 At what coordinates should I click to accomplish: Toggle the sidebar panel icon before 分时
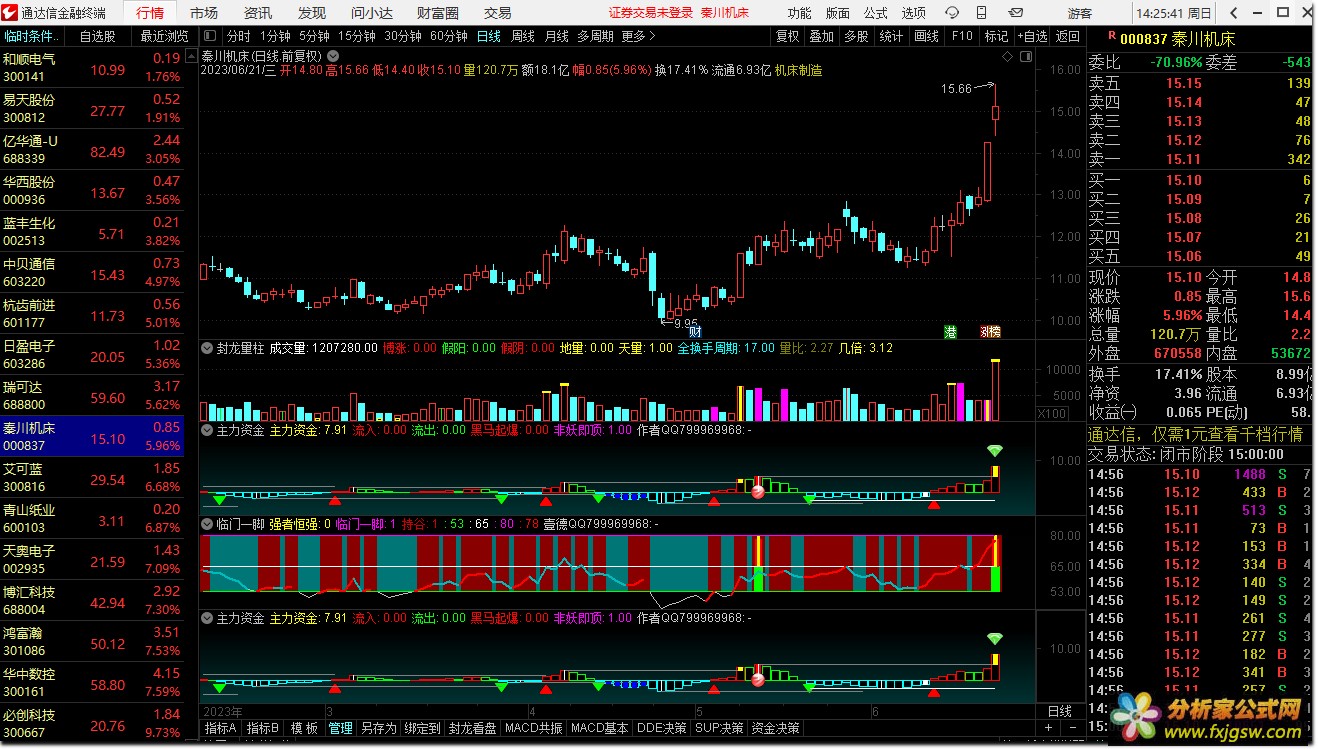pos(210,36)
